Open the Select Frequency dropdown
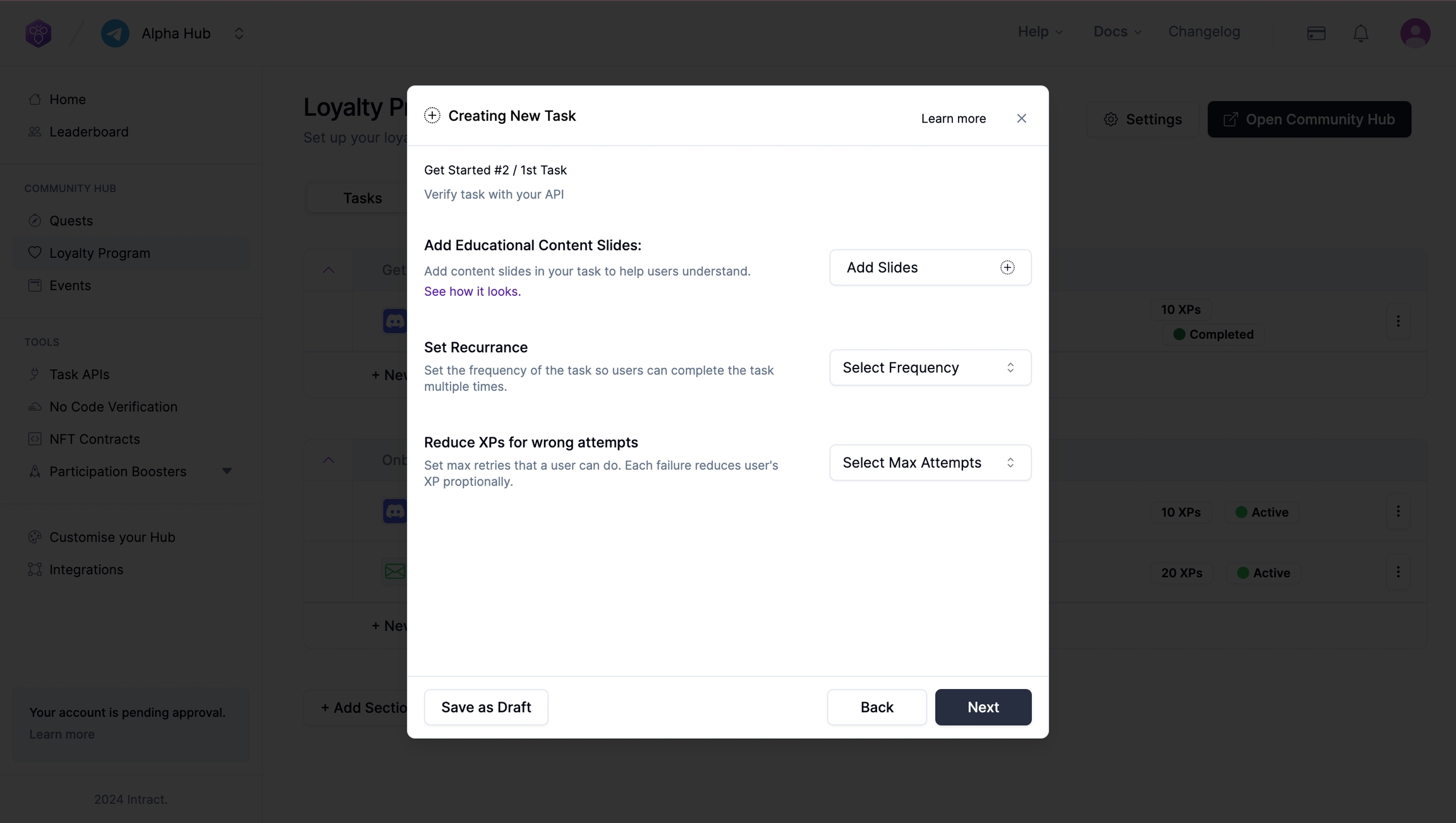The height and width of the screenshot is (823, 1456). coord(930,367)
